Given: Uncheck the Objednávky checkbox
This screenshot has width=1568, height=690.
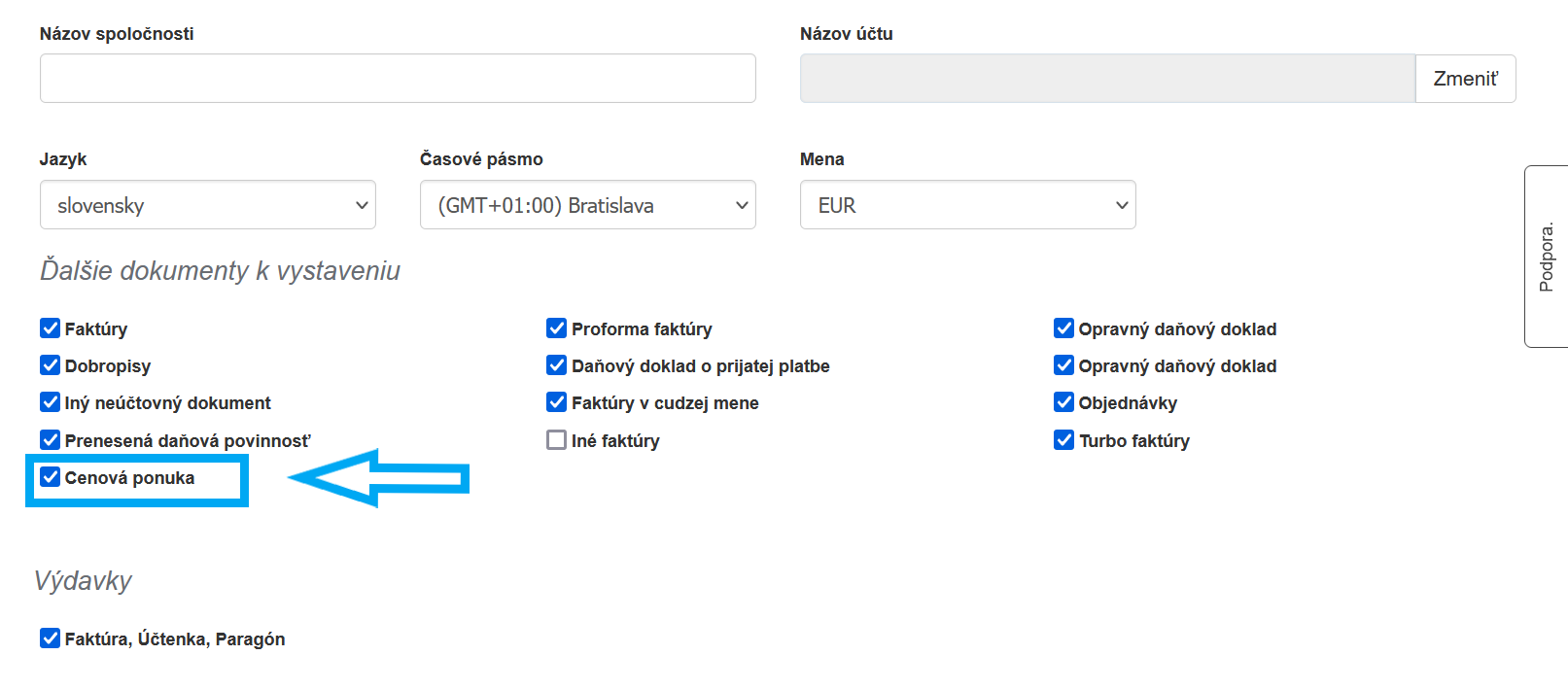Looking at the screenshot, I should tap(1064, 402).
